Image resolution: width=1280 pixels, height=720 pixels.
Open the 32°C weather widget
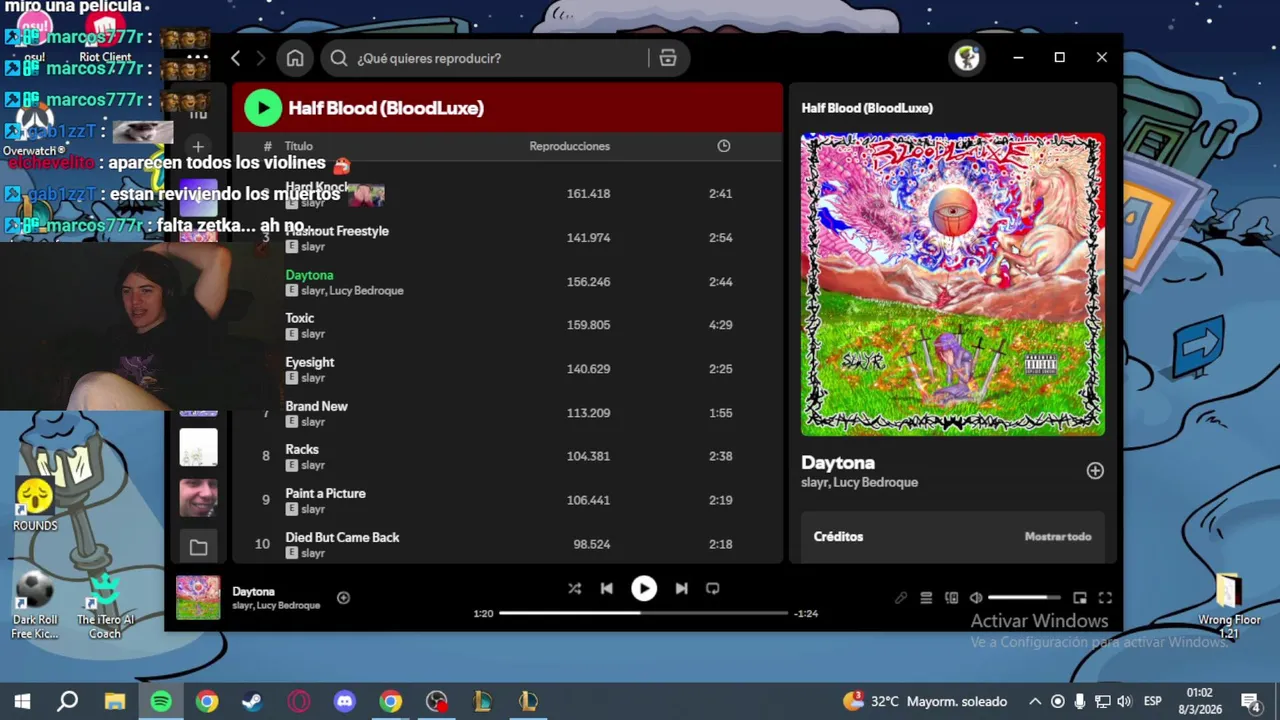925,702
